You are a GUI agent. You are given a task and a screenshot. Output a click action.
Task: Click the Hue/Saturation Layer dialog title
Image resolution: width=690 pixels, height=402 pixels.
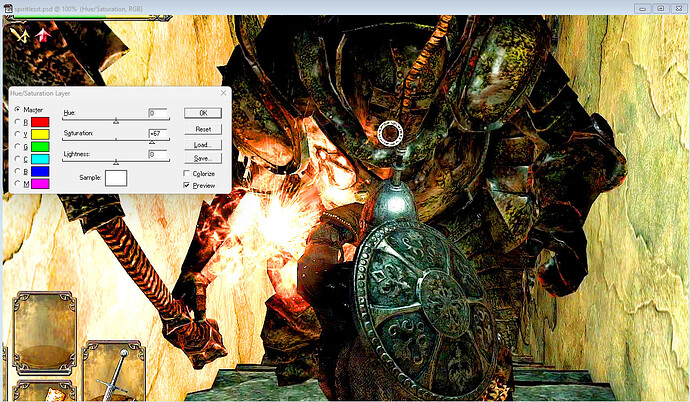[x=40, y=93]
